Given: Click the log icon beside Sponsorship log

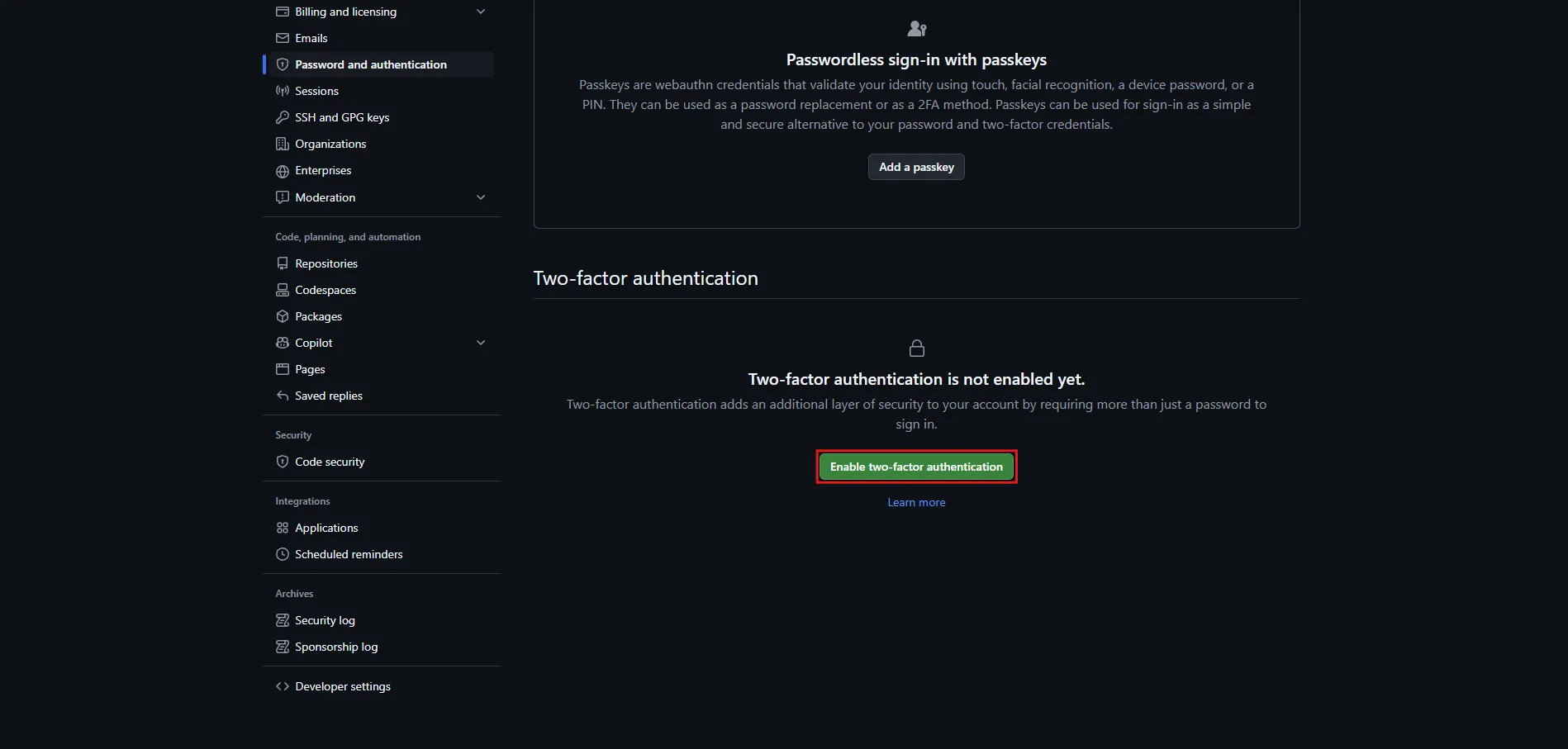Looking at the screenshot, I should (283, 647).
